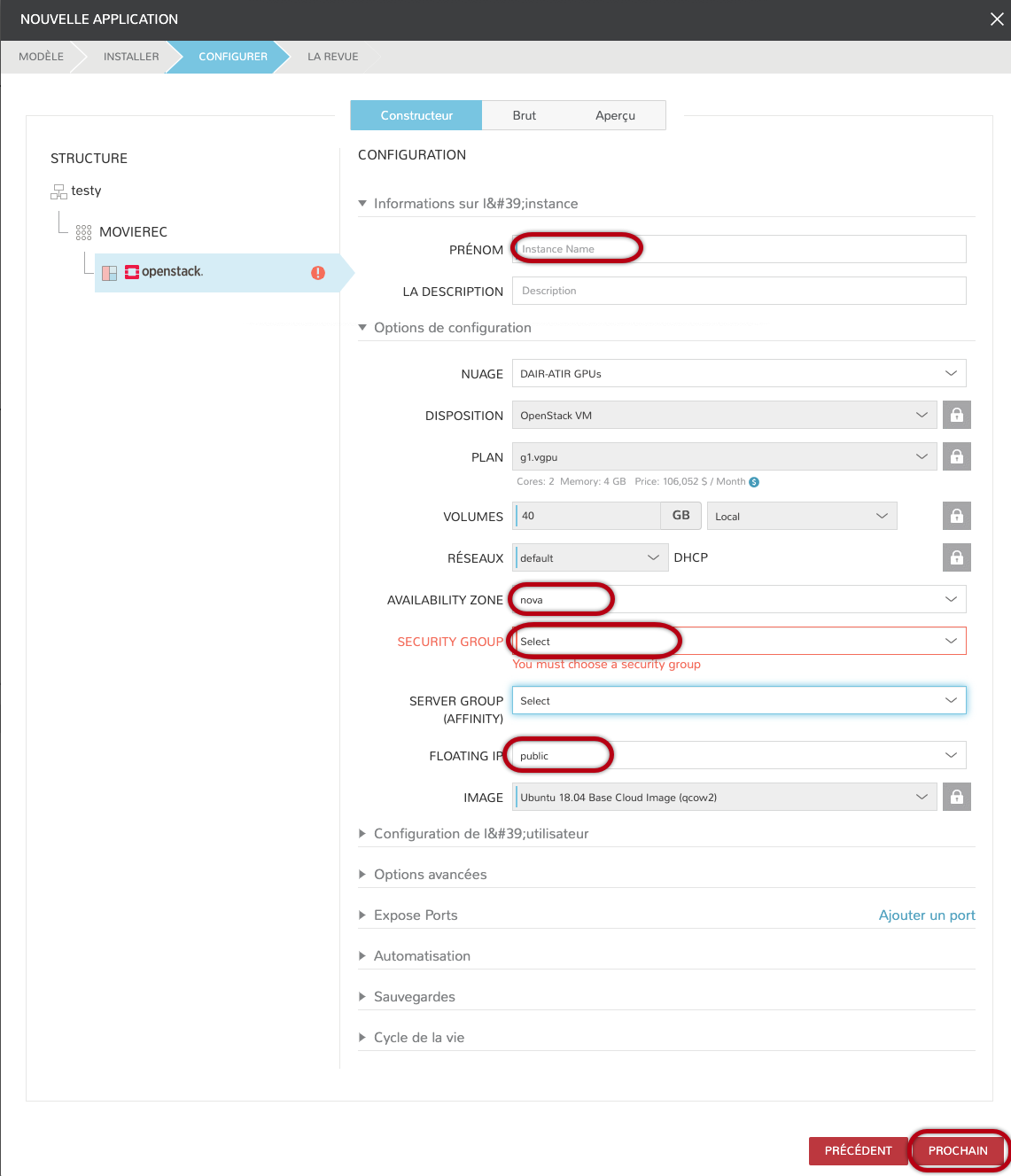The image size is (1011, 1176).
Task: Toggle the lock icon next to Plan
Action: [x=956, y=456]
